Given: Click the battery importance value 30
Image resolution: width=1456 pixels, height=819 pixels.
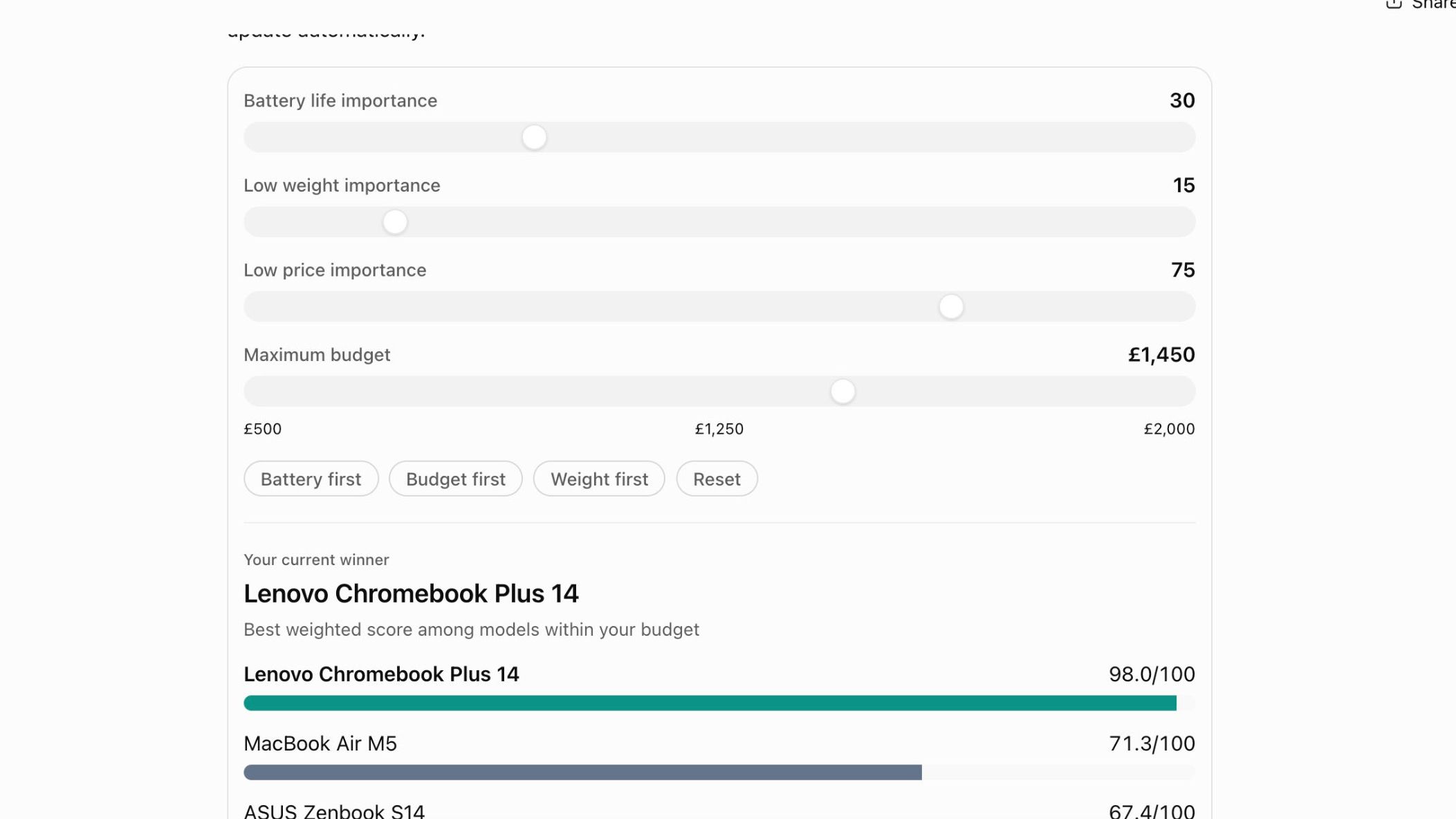Looking at the screenshot, I should click(1182, 101).
